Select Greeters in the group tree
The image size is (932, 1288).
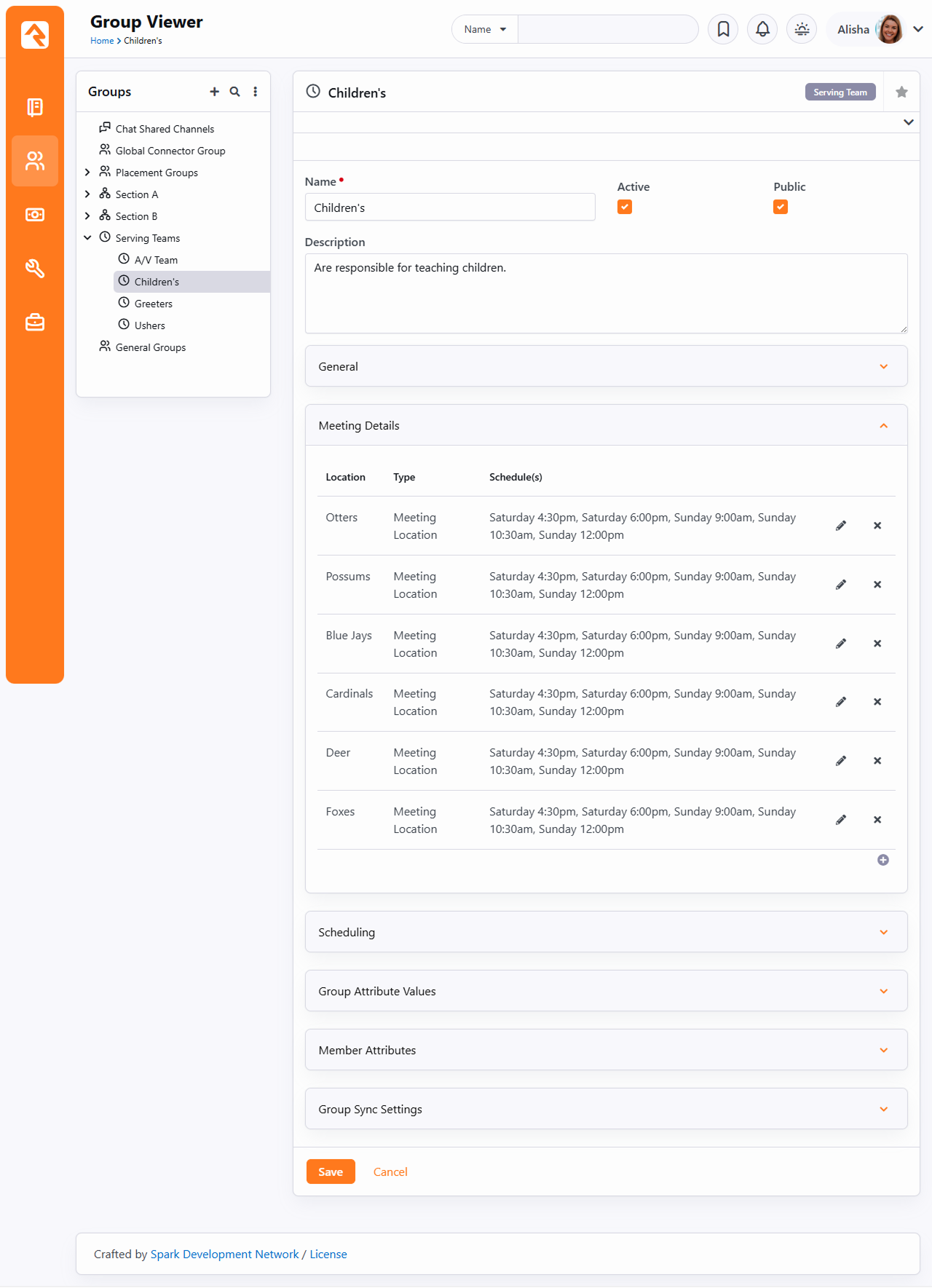point(154,304)
